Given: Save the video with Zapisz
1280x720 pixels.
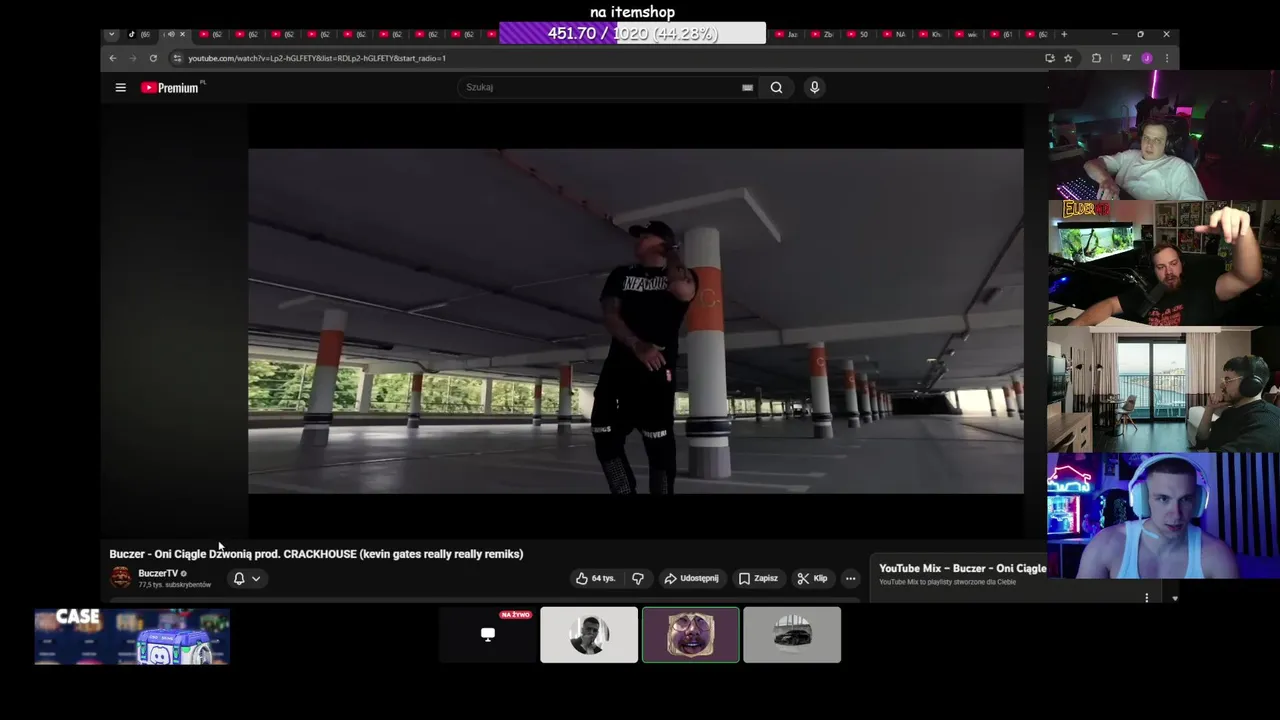Looking at the screenshot, I should pos(758,578).
